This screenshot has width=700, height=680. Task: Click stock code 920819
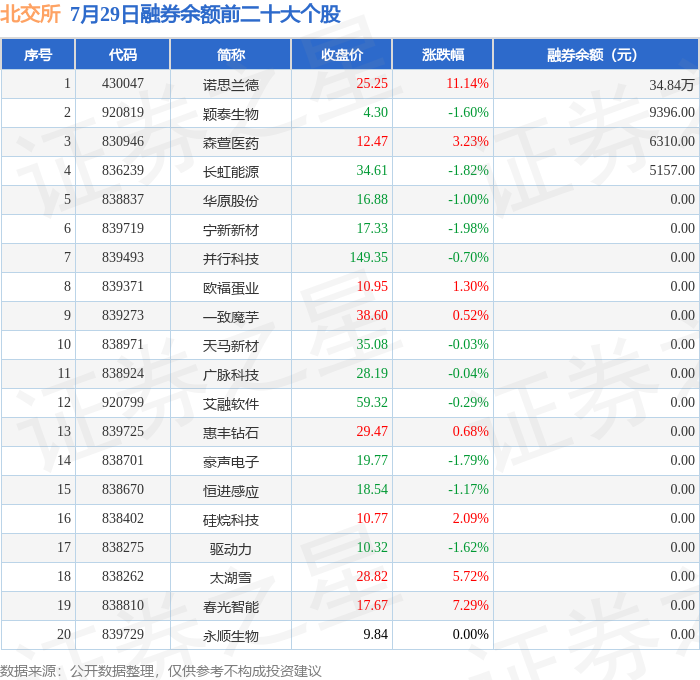[x=123, y=113]
